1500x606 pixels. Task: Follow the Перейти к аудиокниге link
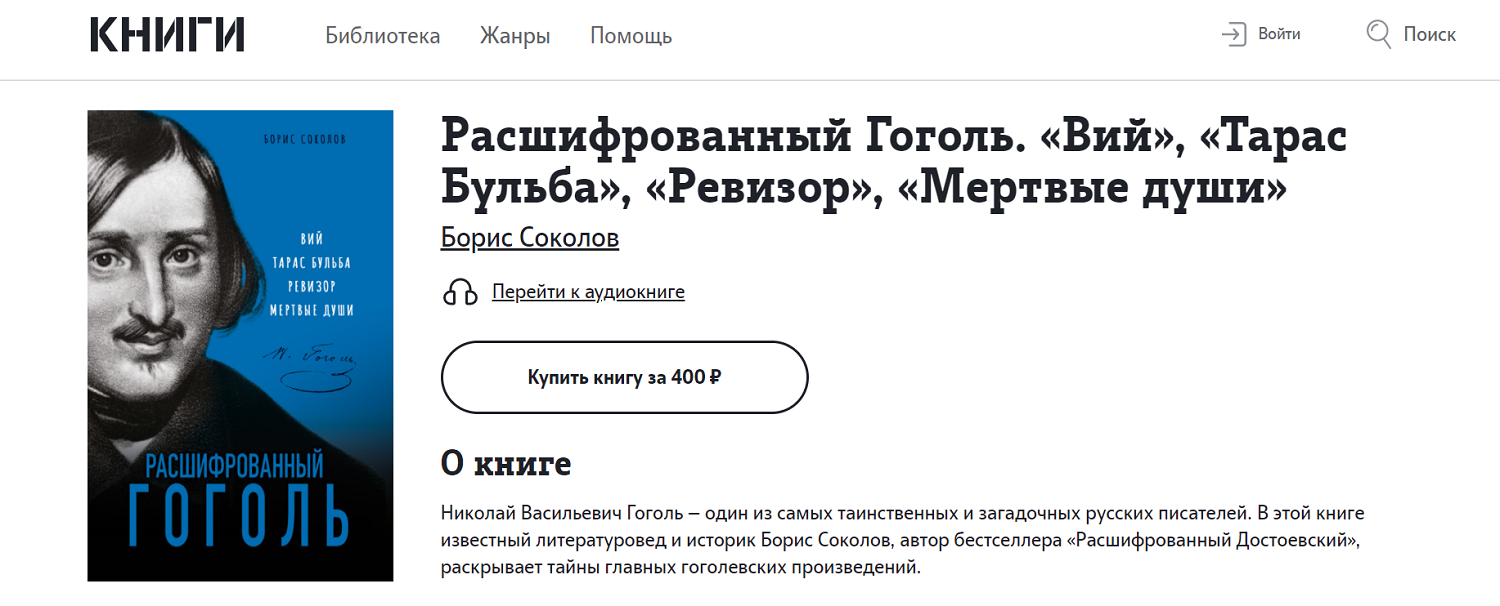(588, 292)
